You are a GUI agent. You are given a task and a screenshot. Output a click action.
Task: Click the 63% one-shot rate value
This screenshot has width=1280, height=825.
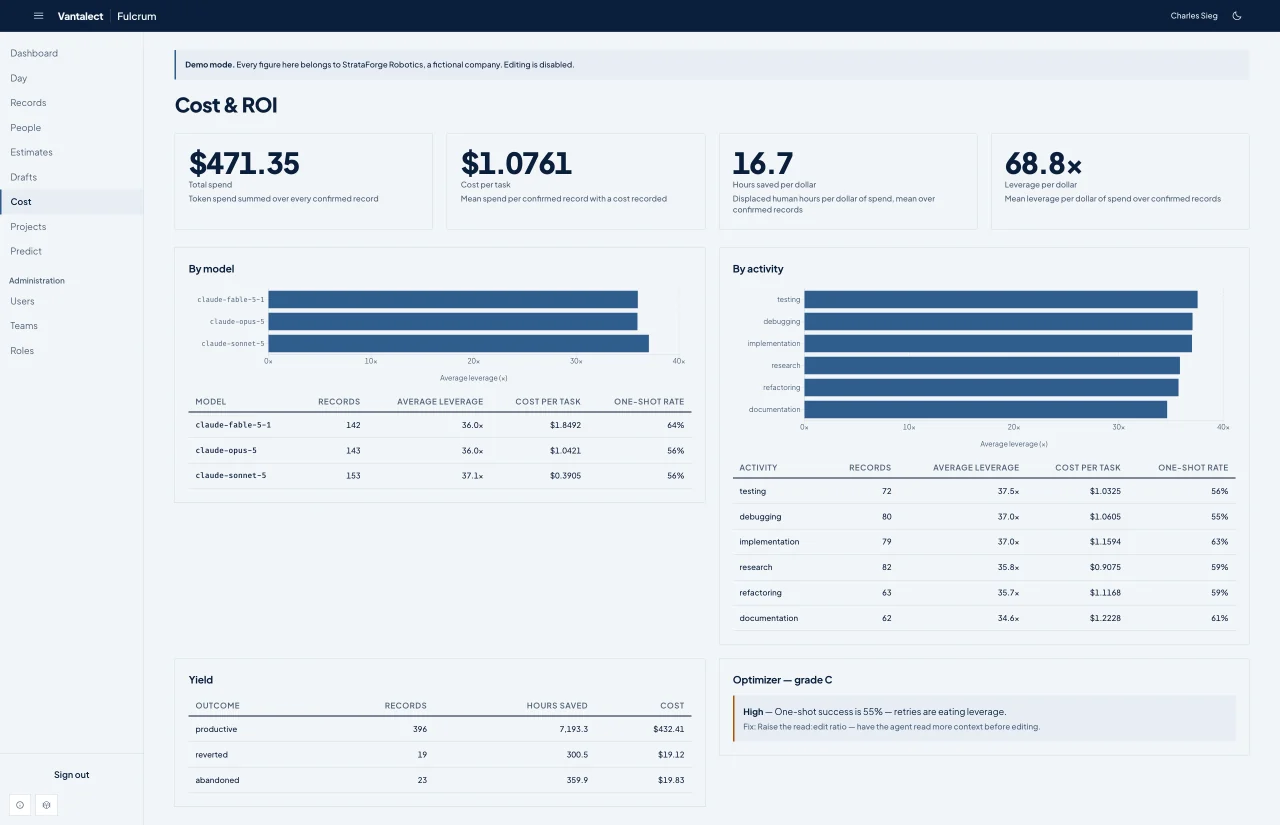(x=1219, y=542)
